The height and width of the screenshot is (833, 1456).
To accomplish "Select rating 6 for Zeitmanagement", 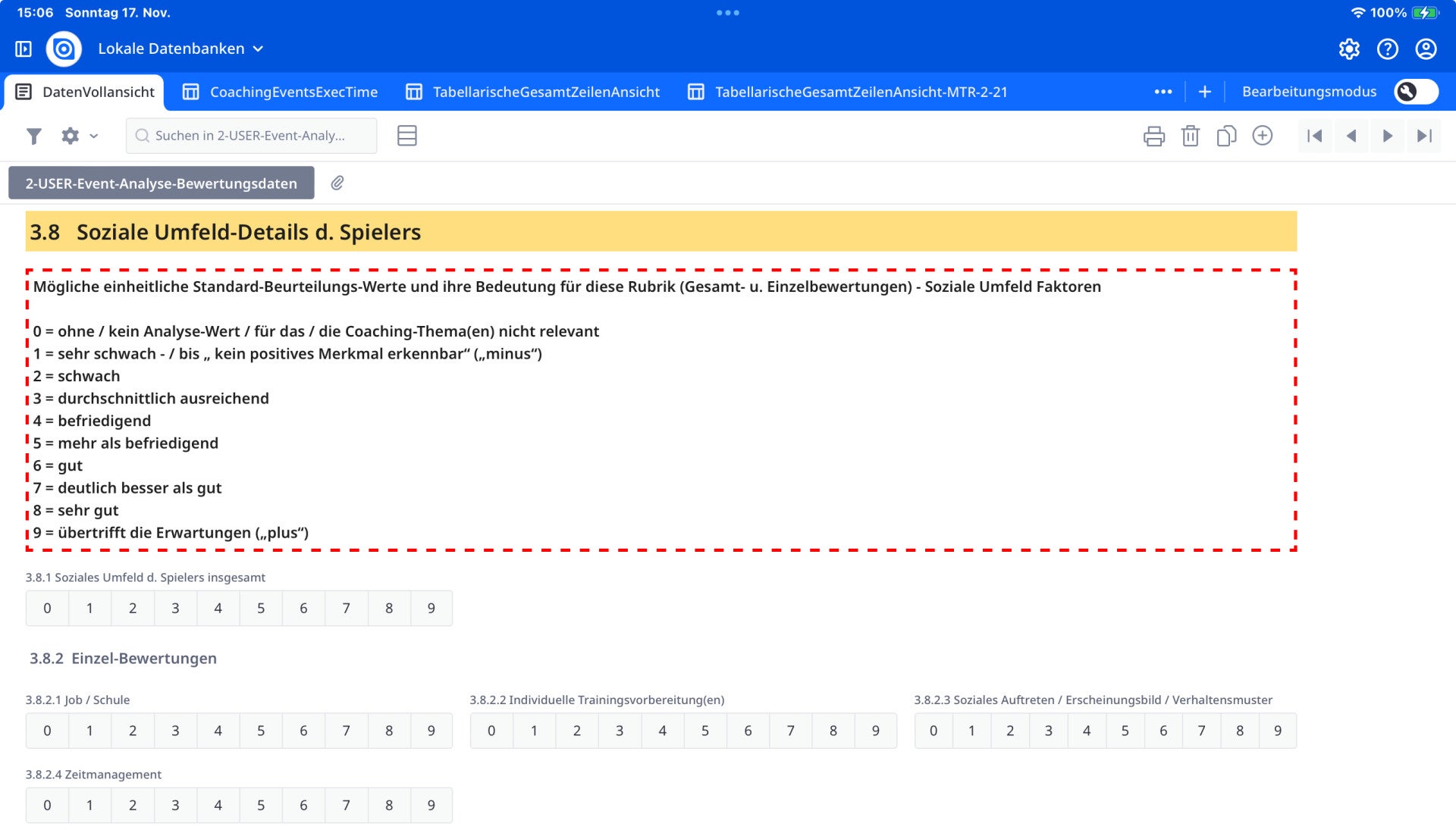I will pos(303,805).
